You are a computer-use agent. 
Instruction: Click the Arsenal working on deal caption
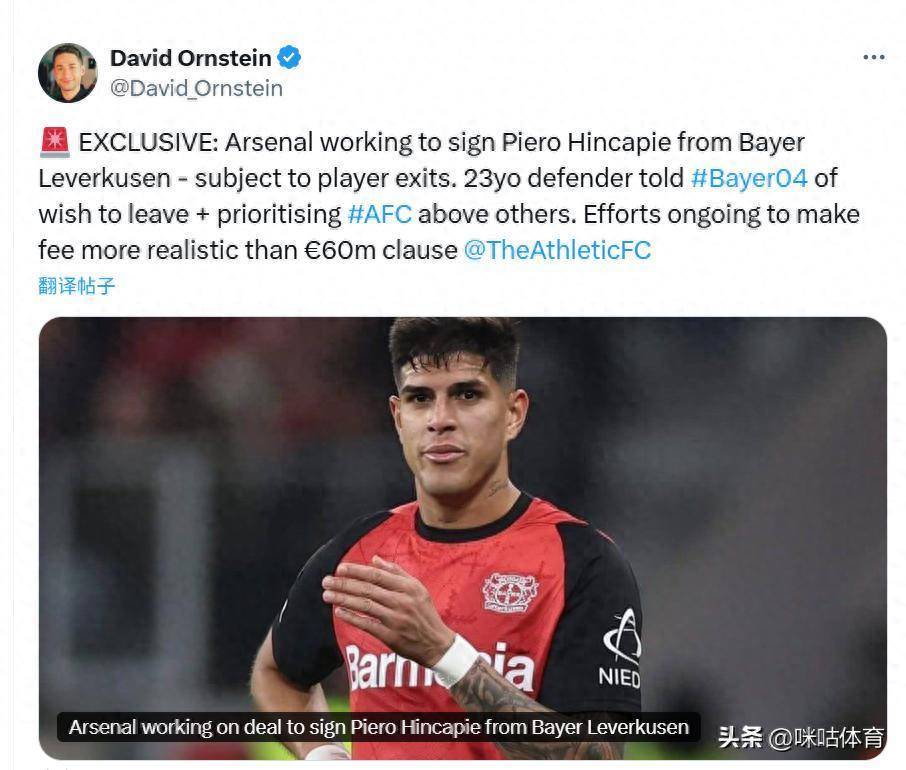click(378, 727)
